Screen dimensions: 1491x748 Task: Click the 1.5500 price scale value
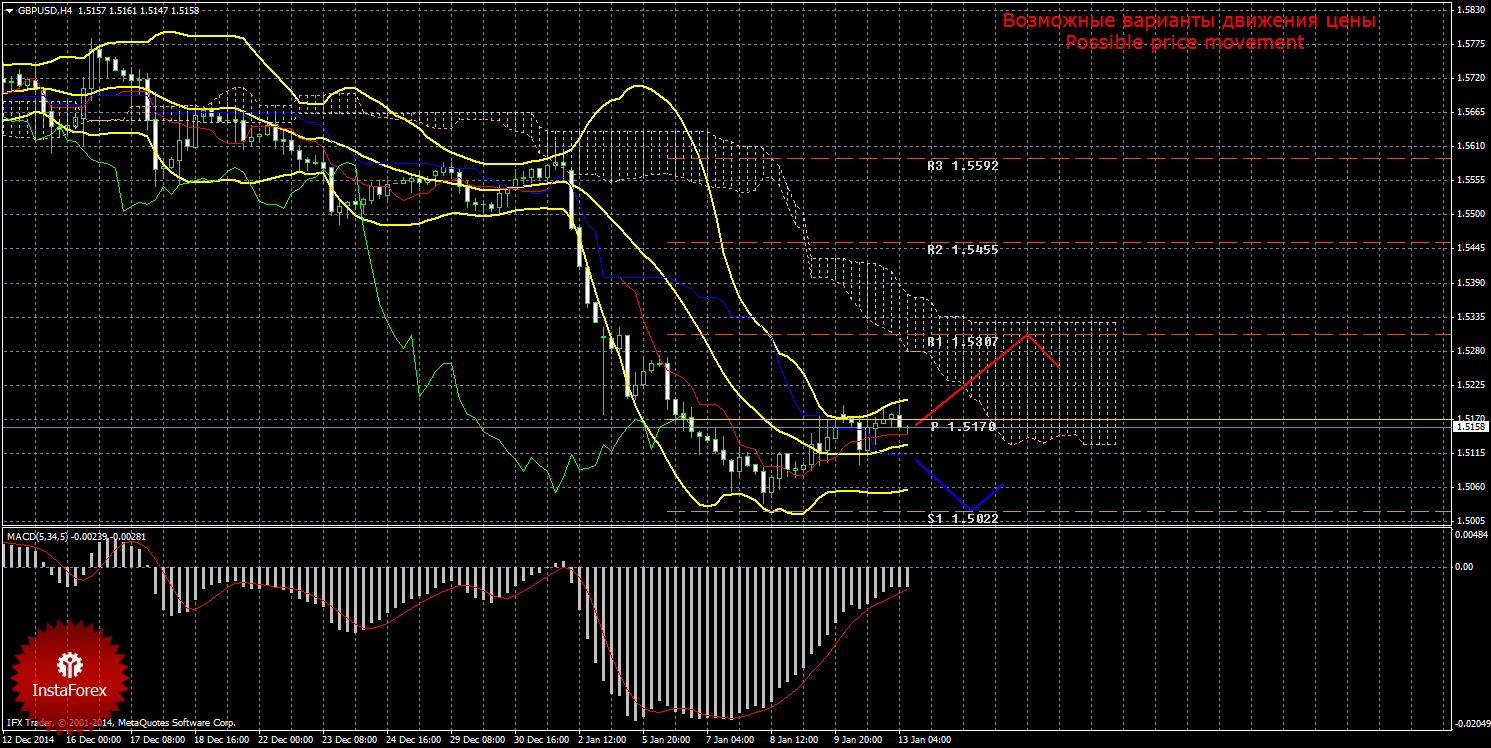click(x=1470, y=215)
